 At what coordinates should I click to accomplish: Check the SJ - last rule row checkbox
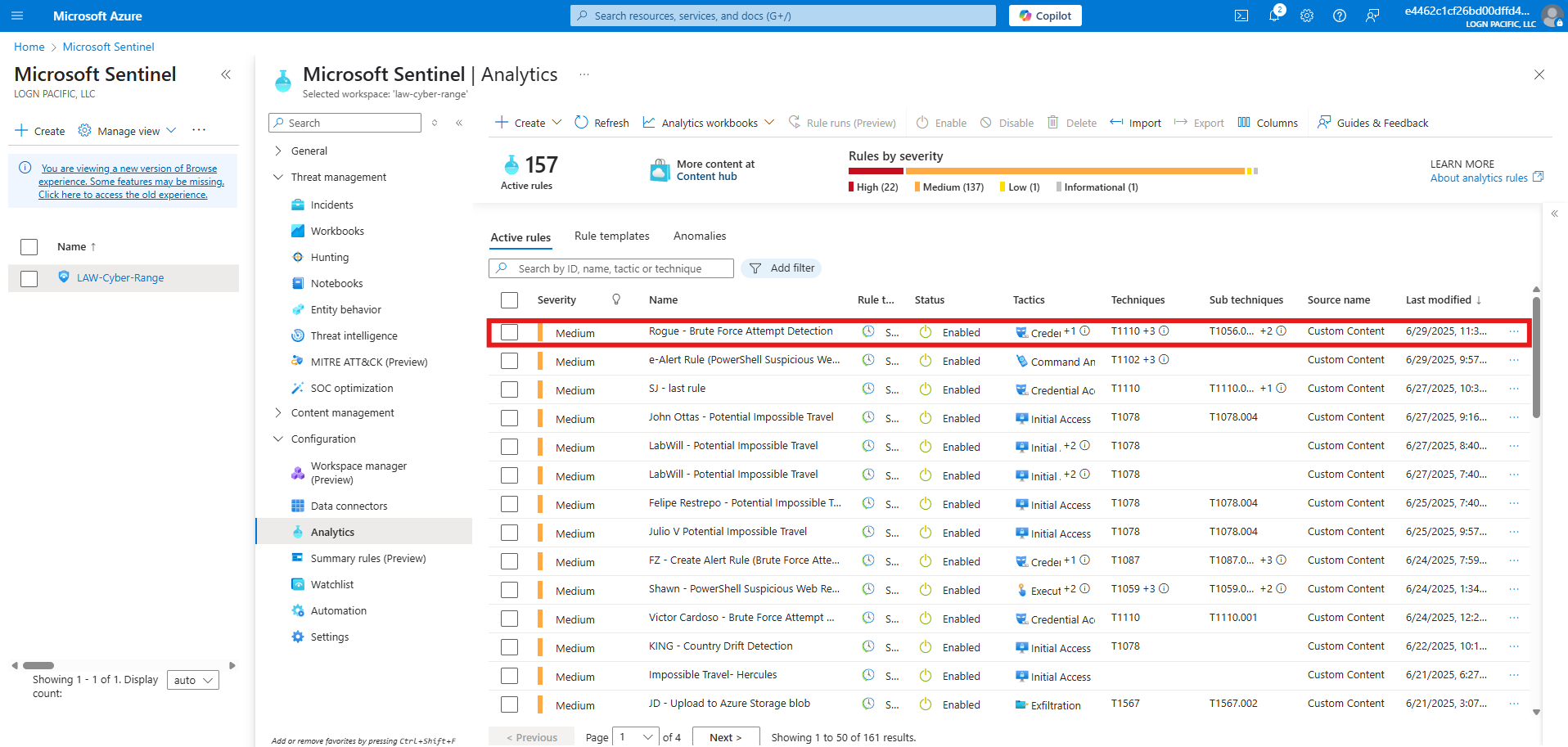[509, 389]
